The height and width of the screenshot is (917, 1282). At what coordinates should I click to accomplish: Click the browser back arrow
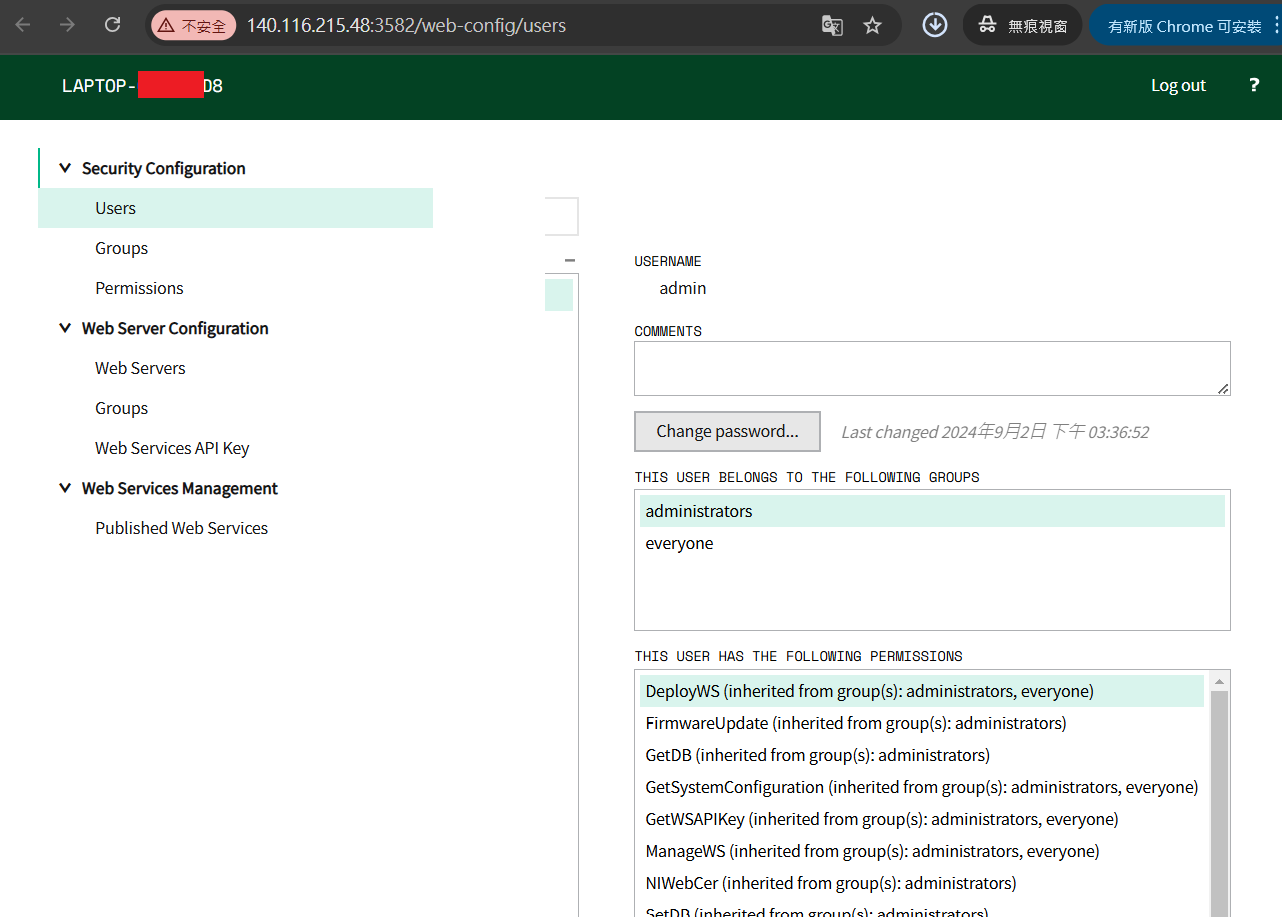click(x=22, y=25)
